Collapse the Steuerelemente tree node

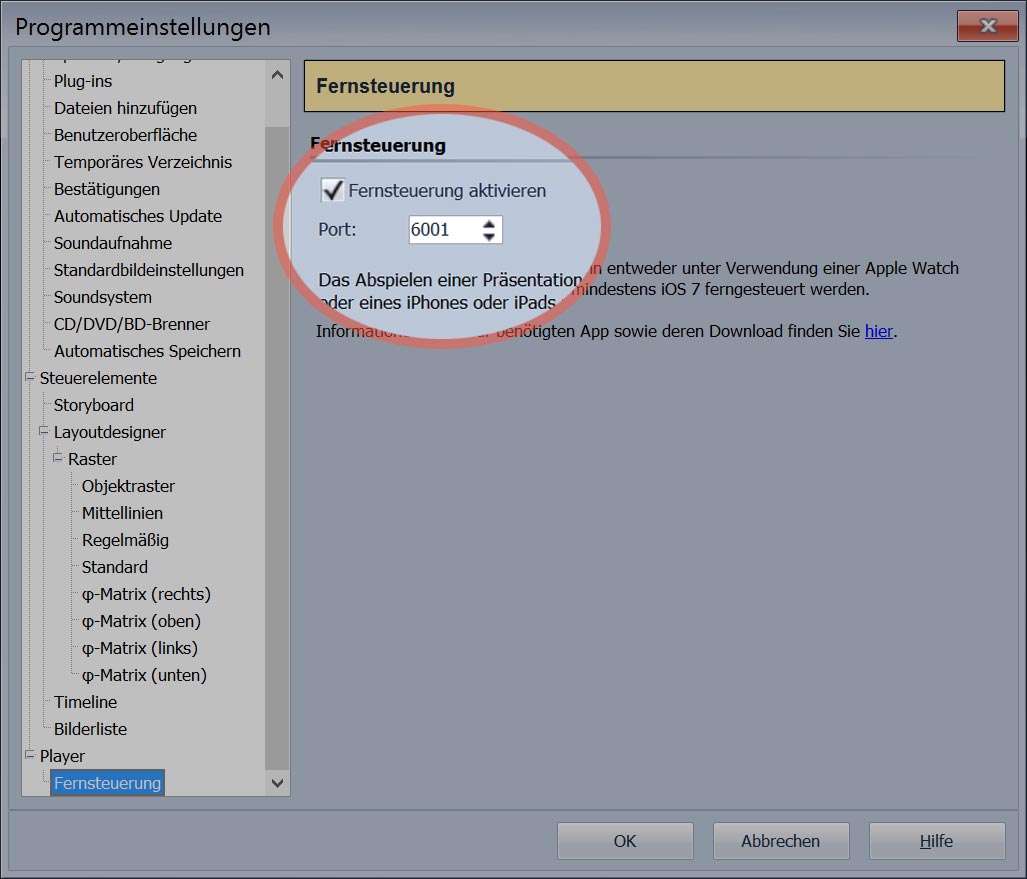[x=29, y=378]
